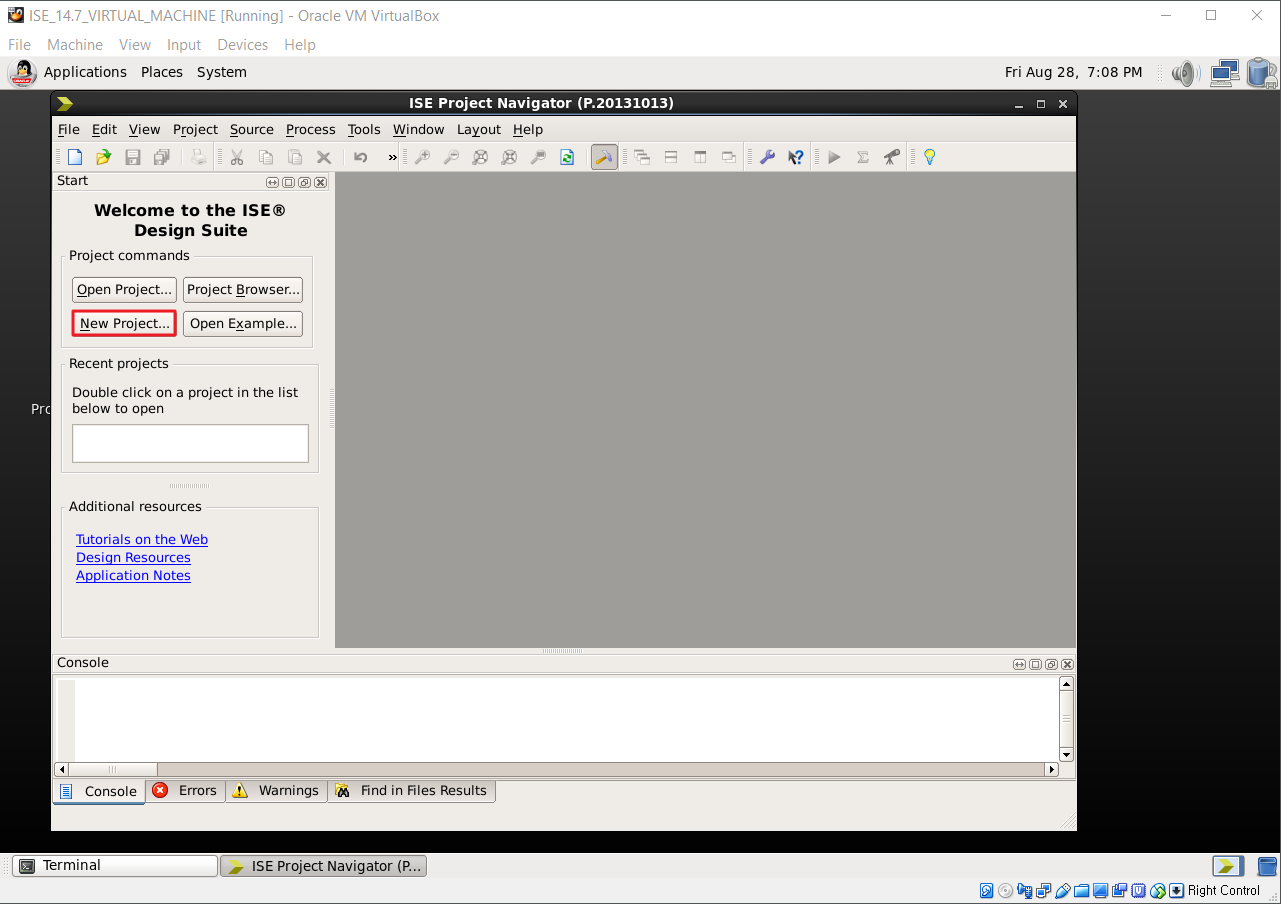Screen dimensions: 1281x904
Task: Switch to the Warnings tab
Action: coord(276,790)
